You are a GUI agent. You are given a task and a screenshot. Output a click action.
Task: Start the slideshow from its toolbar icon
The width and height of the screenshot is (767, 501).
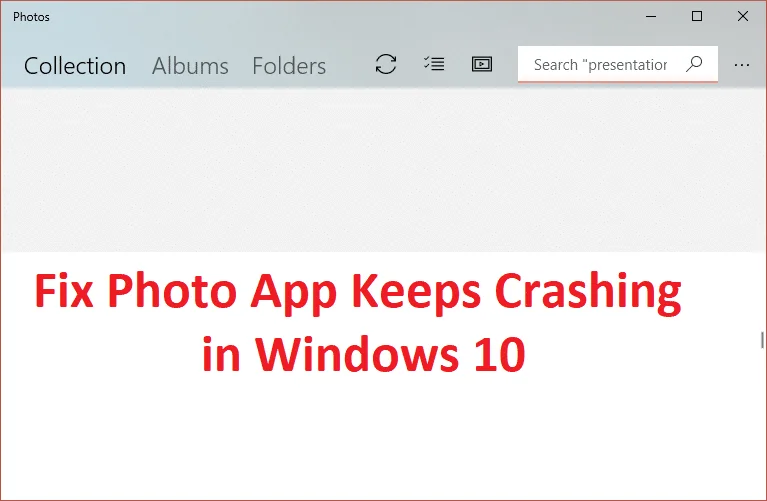(482, 64)
